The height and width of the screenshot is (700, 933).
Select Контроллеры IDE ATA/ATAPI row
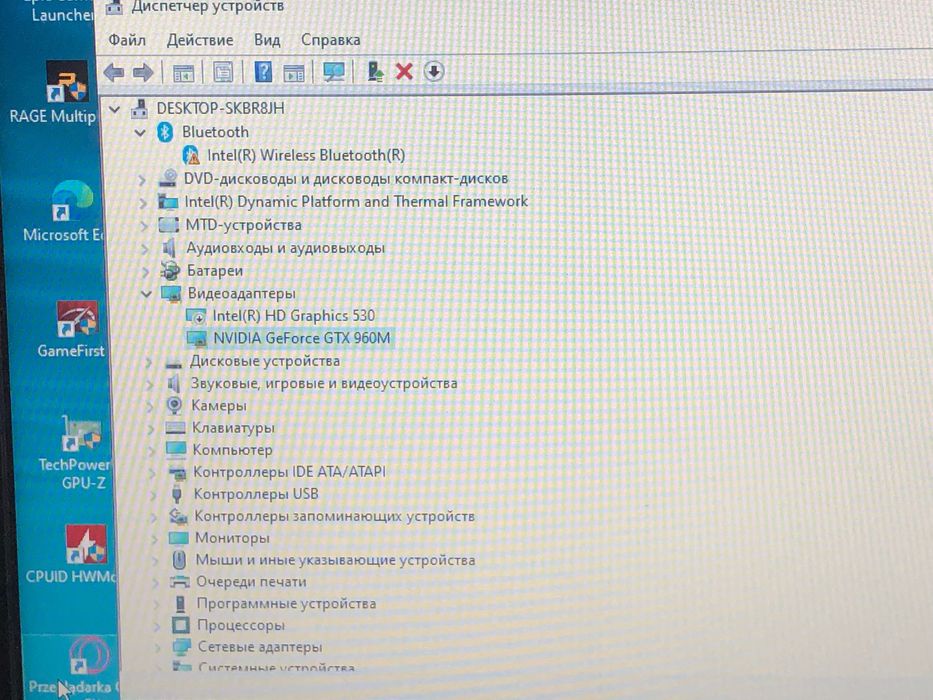point(289,472)
